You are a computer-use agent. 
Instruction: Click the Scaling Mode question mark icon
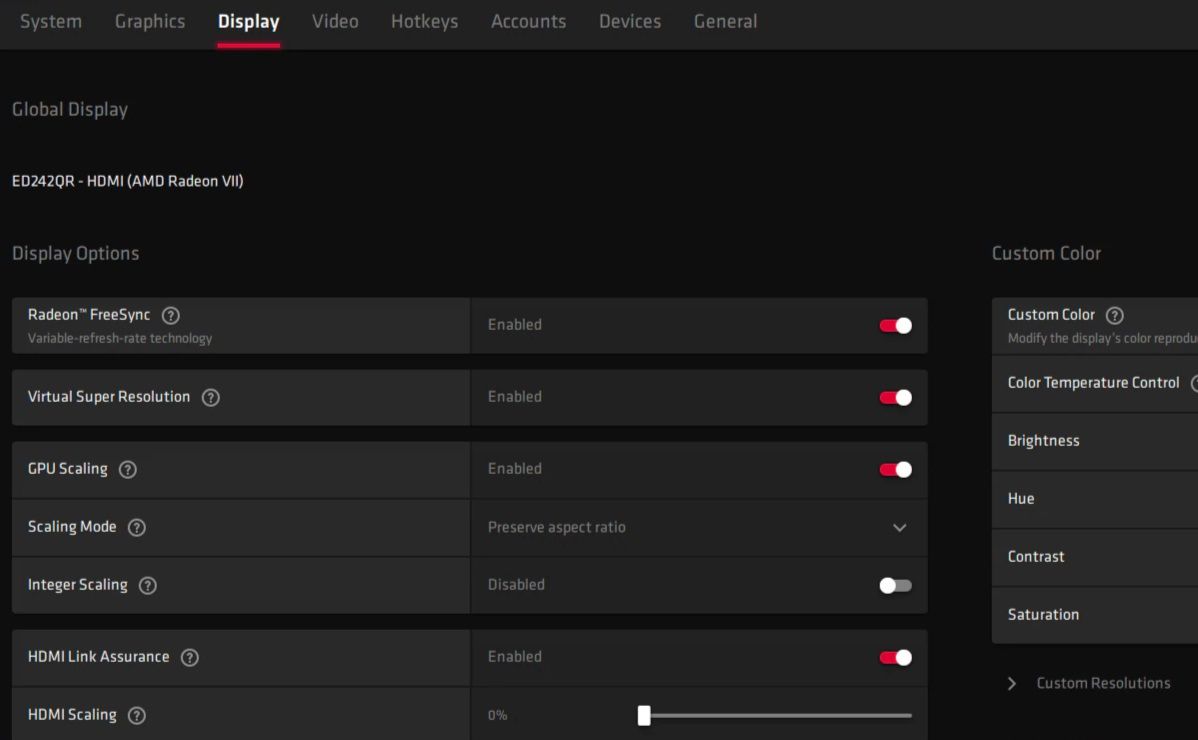137,527
